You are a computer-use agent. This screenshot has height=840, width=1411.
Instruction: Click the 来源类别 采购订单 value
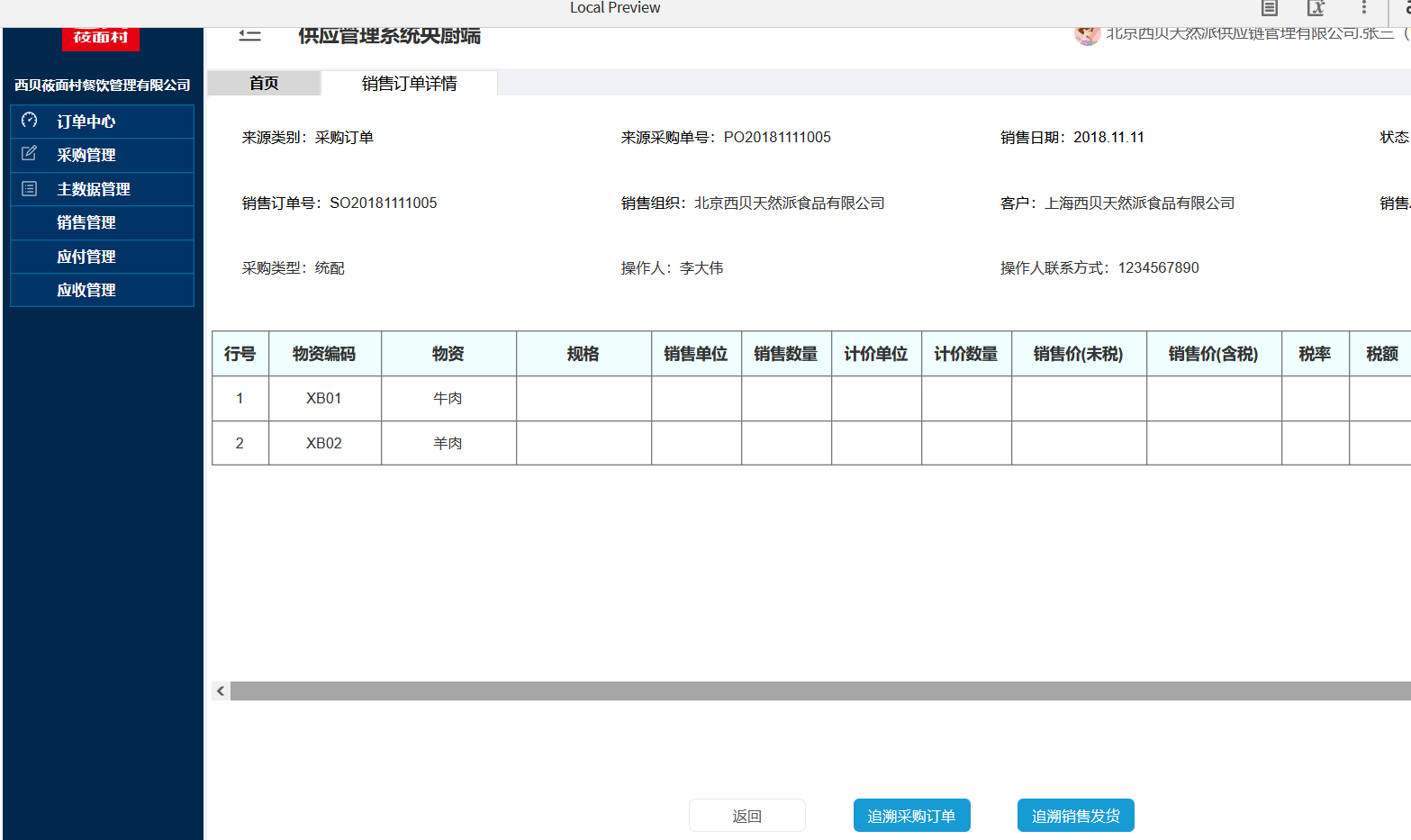point(344,137)
